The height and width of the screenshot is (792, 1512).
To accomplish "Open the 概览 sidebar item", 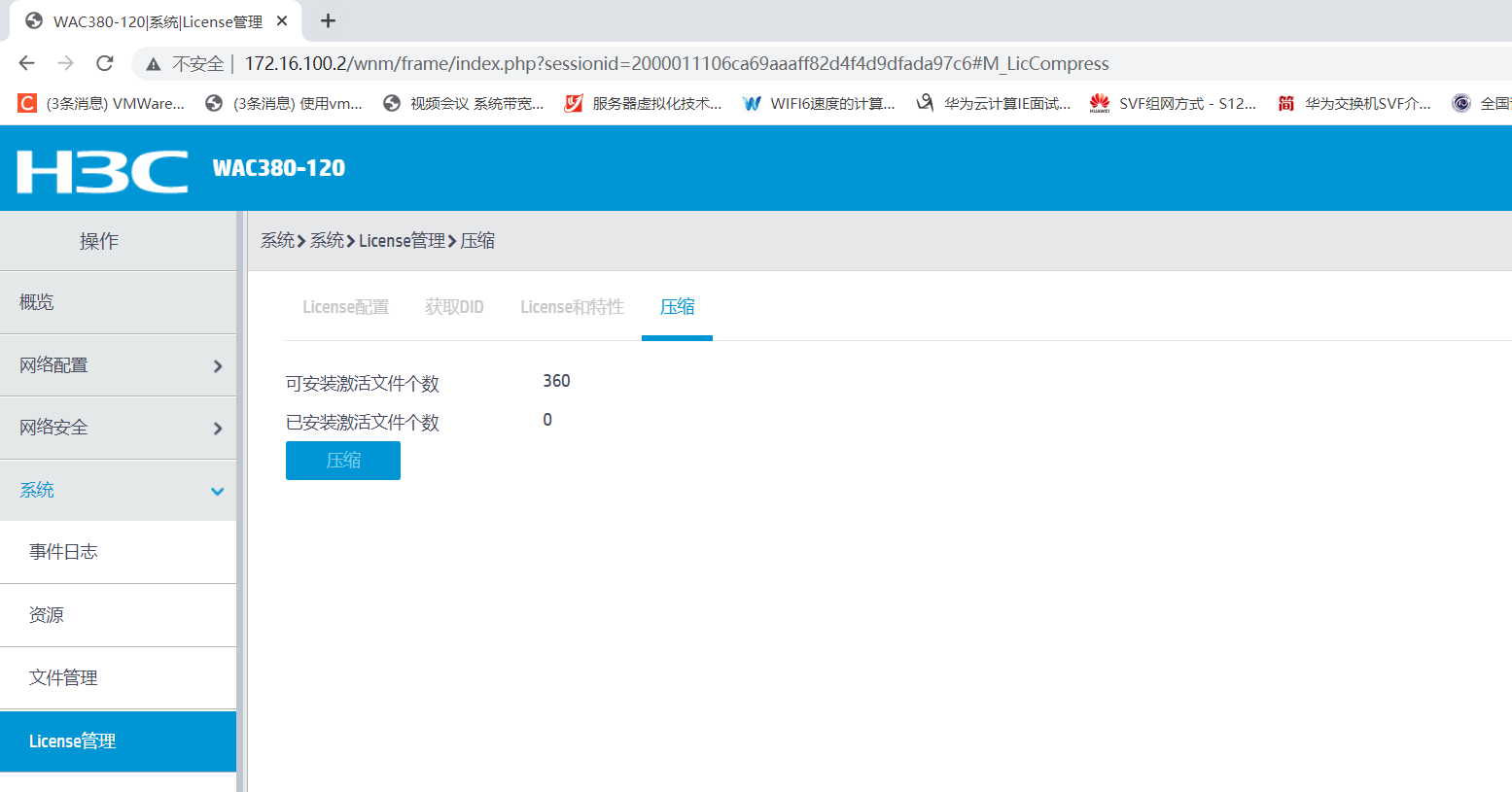I will click(118, 302).
